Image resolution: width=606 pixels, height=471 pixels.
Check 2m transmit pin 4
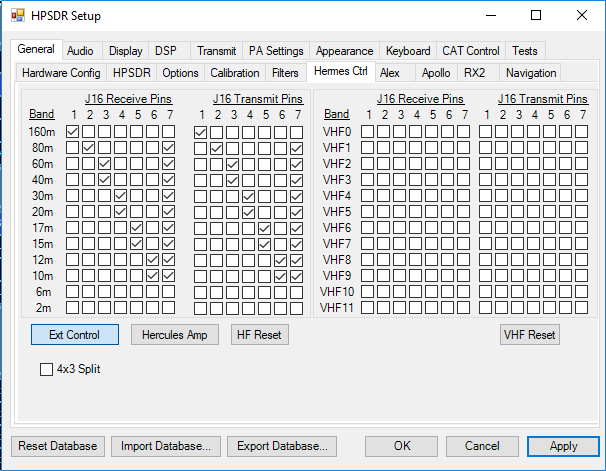tap(249, 309)
